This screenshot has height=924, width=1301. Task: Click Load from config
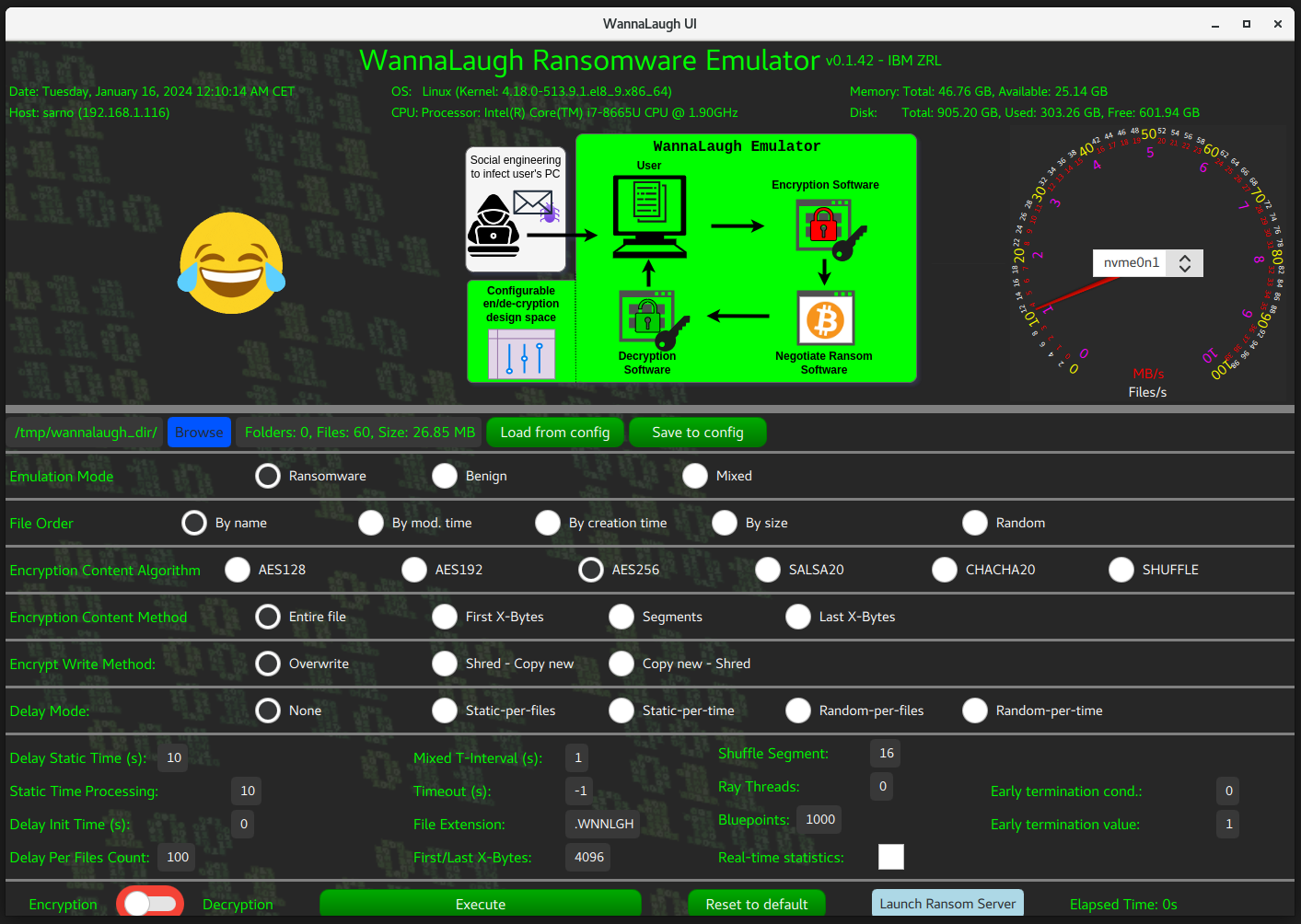pyautogui.click(x=555, y=433)
